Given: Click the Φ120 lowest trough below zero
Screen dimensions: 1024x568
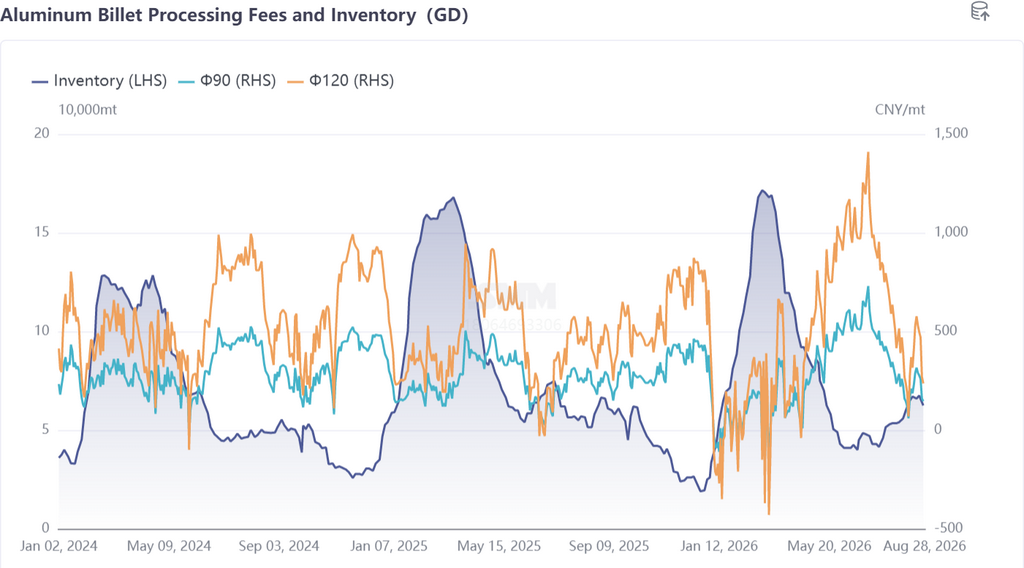Looking at the screenshot, I should (769, 513).
